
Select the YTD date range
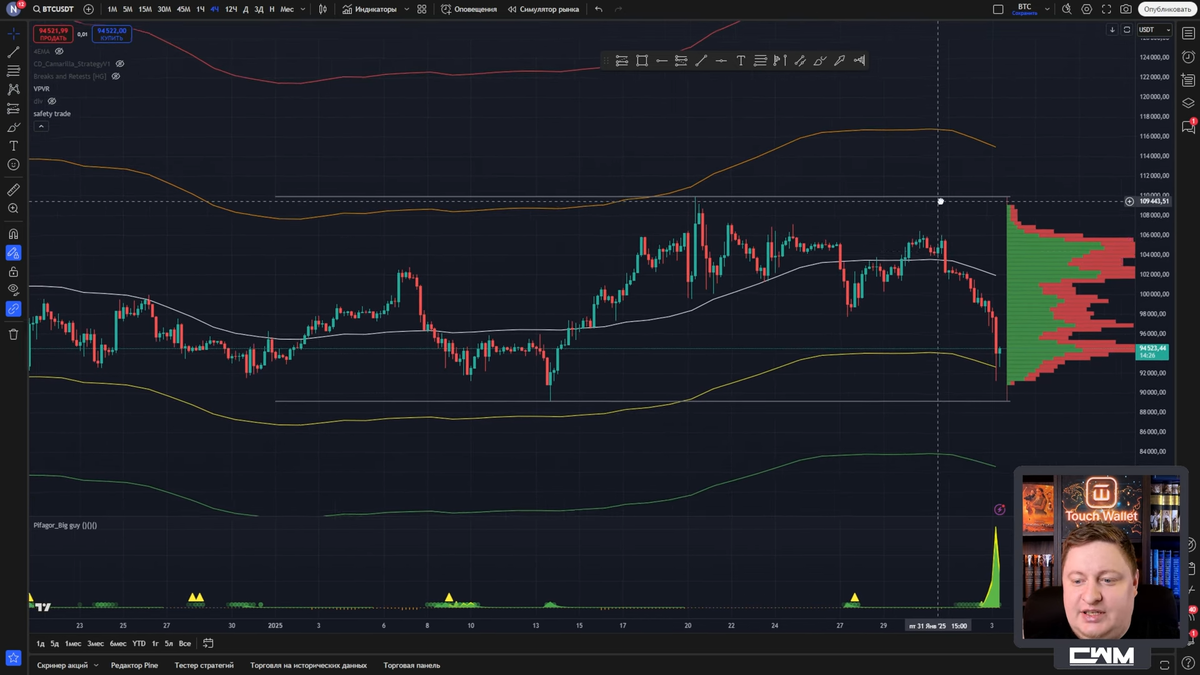(x=139, y=643)
